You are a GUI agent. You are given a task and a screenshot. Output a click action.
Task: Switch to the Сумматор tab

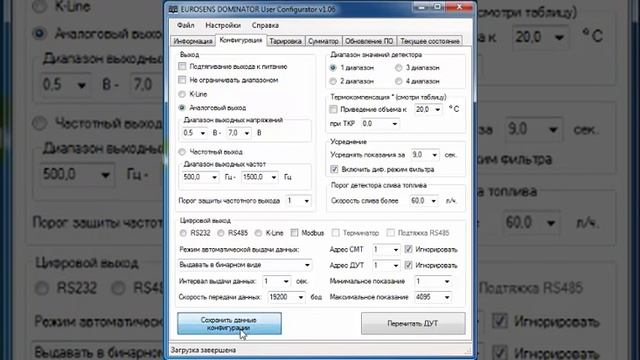[x=323, y=41]
